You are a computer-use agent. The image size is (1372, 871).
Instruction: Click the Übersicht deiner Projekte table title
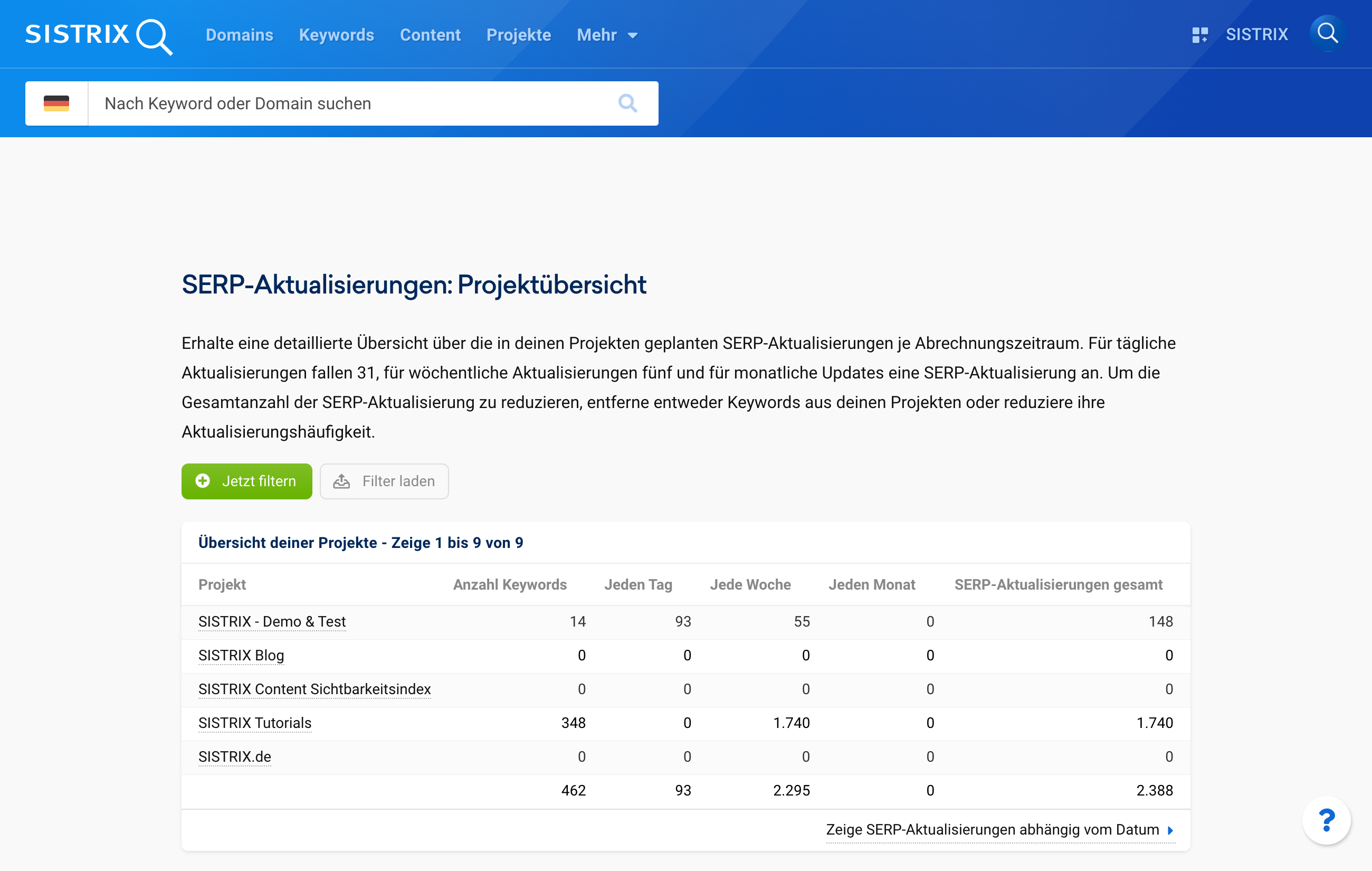pos(360,543)
